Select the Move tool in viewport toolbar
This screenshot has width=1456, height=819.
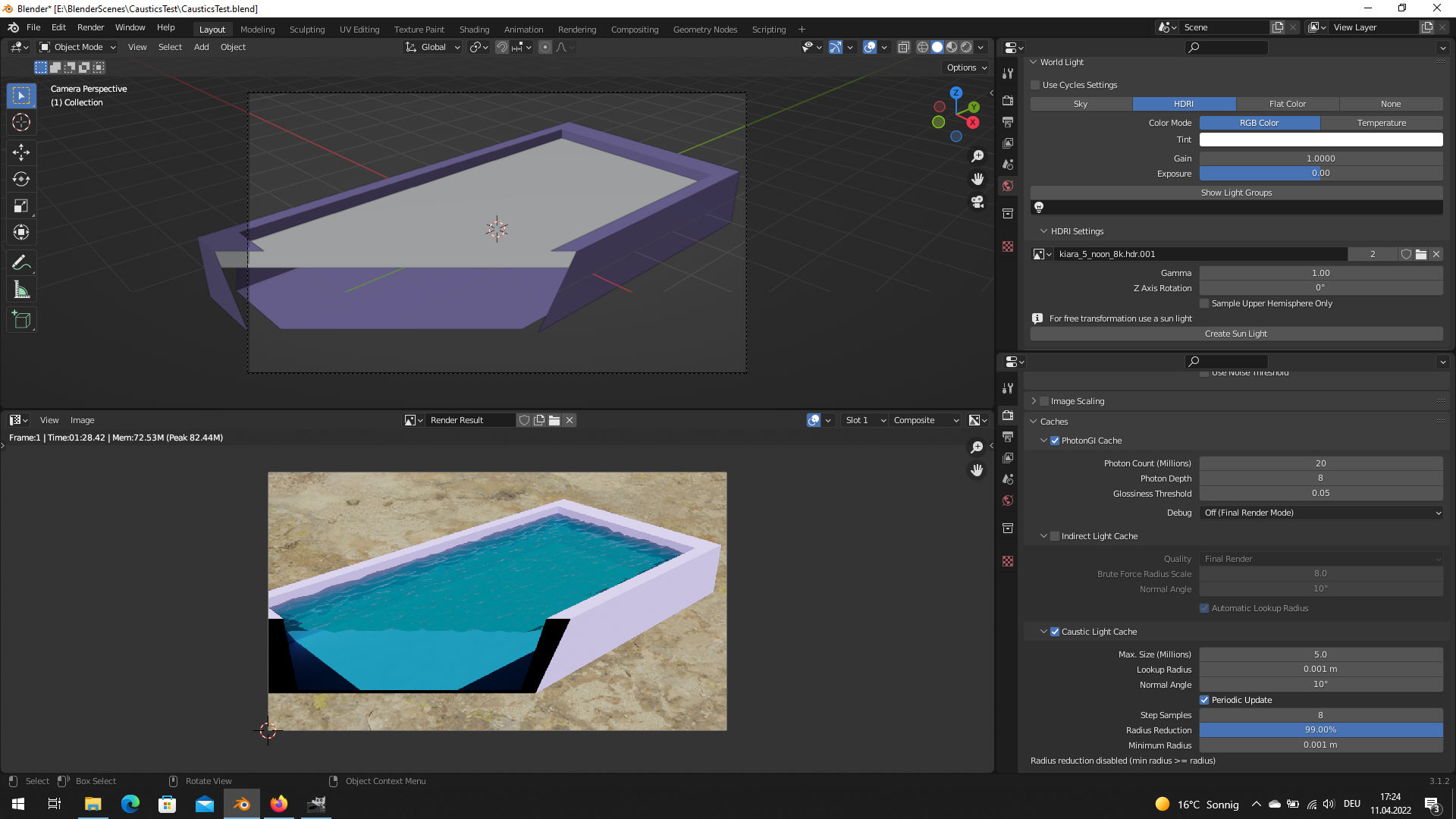21,152
